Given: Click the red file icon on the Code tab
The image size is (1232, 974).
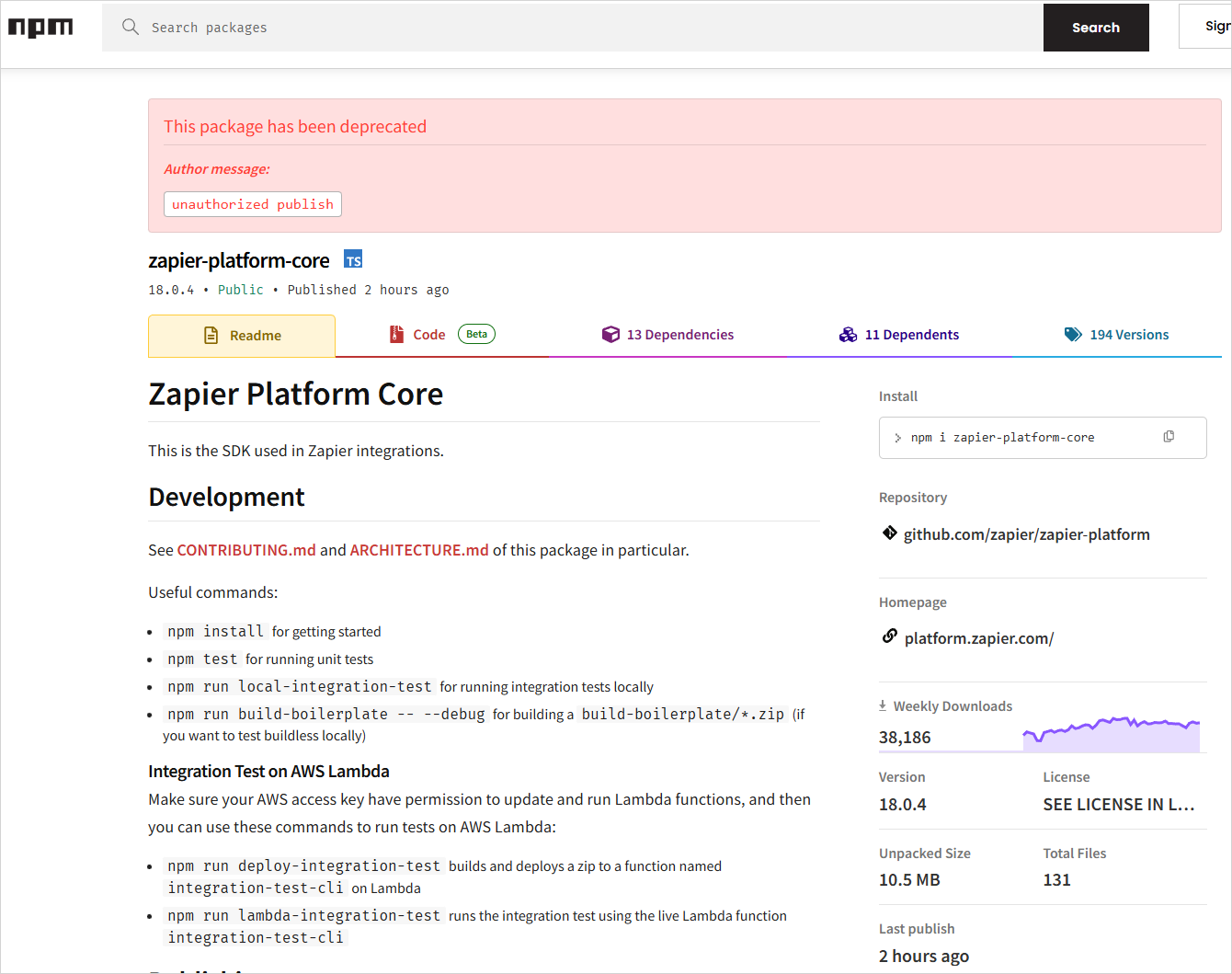Looking at the screenshot, I should pos(396,334).
